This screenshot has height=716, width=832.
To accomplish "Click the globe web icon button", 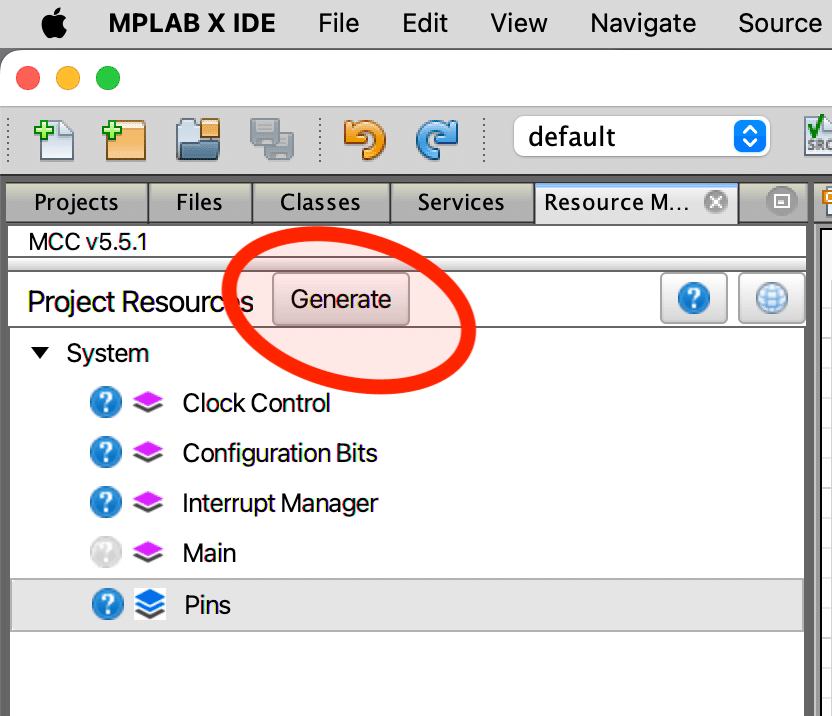I will [x=772, y=298].
